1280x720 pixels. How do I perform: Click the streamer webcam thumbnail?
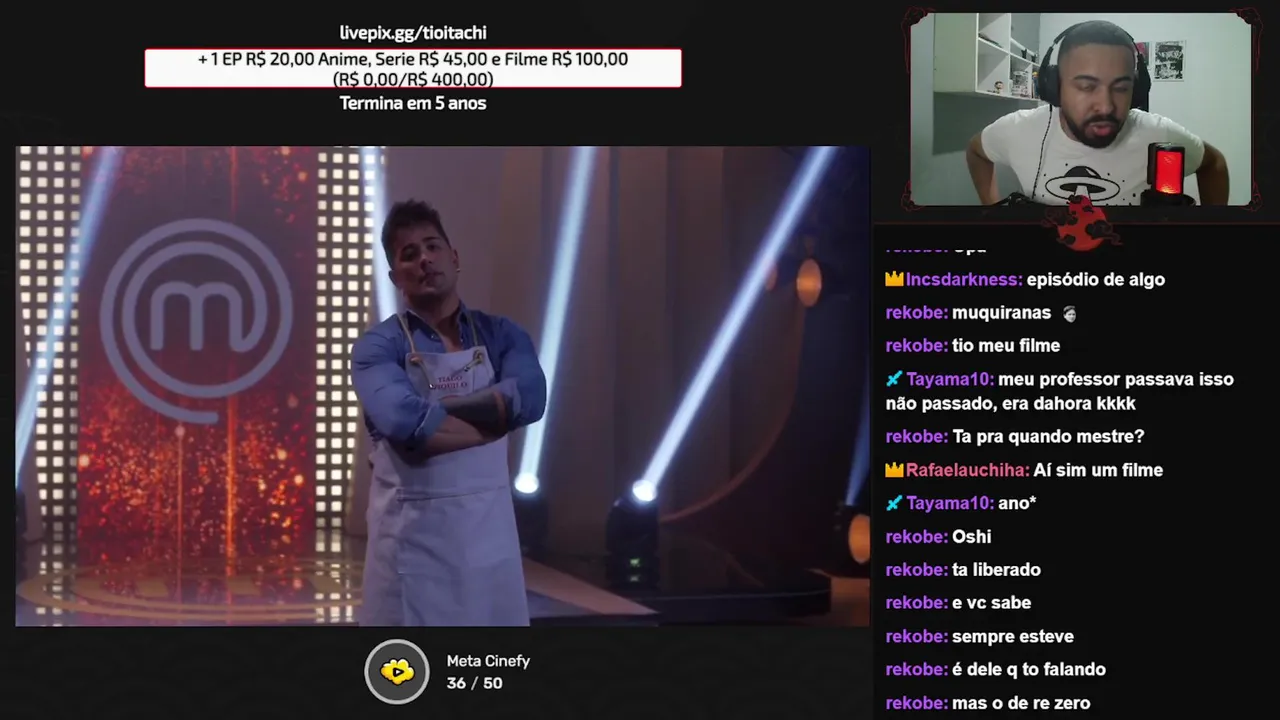tap(1081, 109)
